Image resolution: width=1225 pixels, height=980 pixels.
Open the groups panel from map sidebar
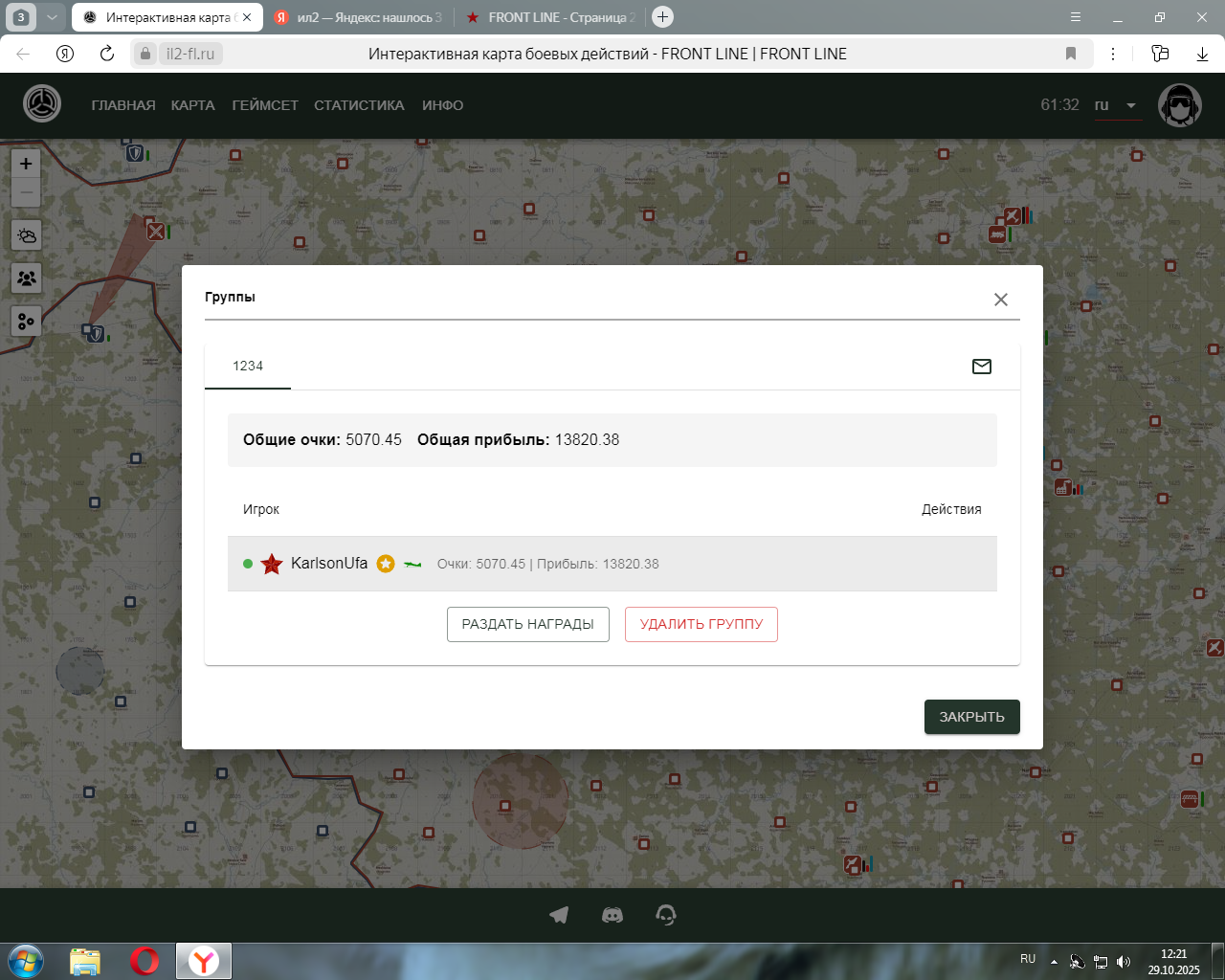click(x=26, y=278)
